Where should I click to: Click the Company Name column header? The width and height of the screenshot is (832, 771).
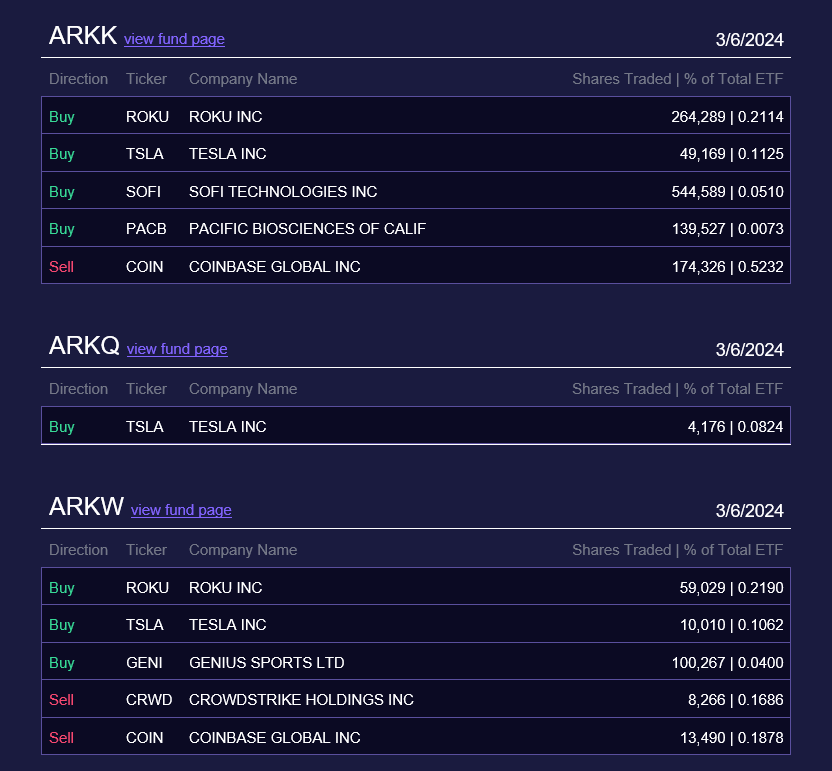click(241, 78)
